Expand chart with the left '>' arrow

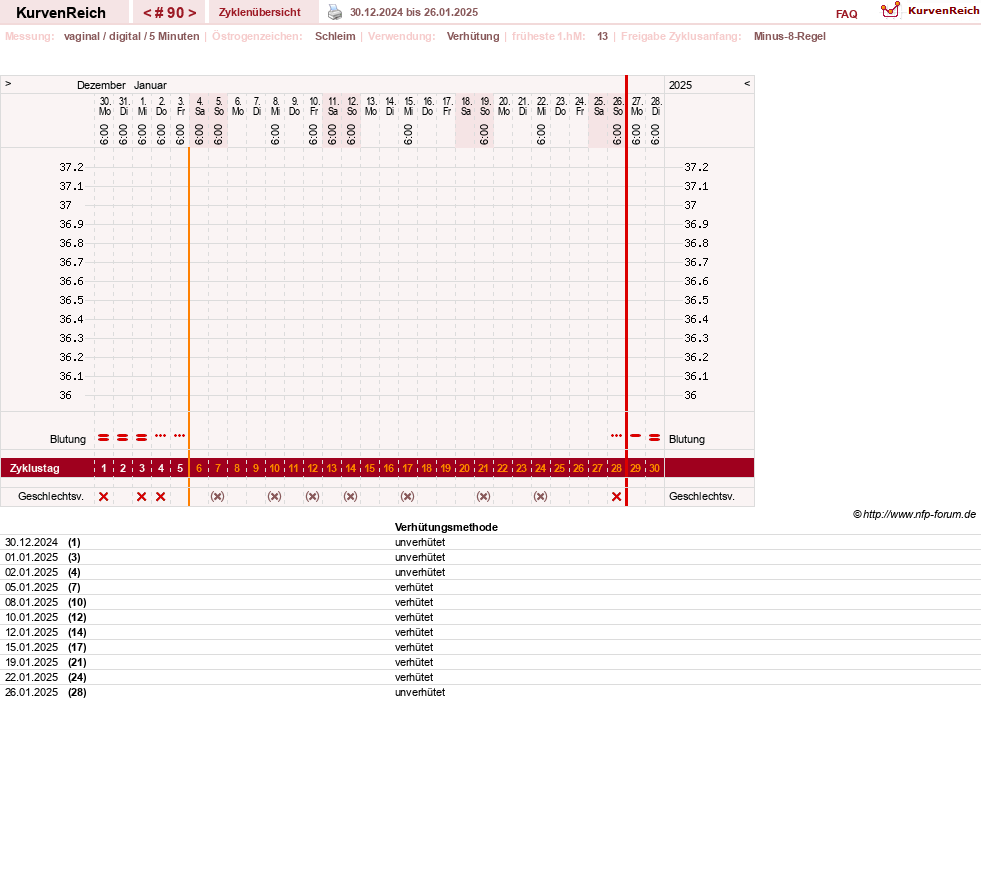pyautogui.click(x=8, y=83)
